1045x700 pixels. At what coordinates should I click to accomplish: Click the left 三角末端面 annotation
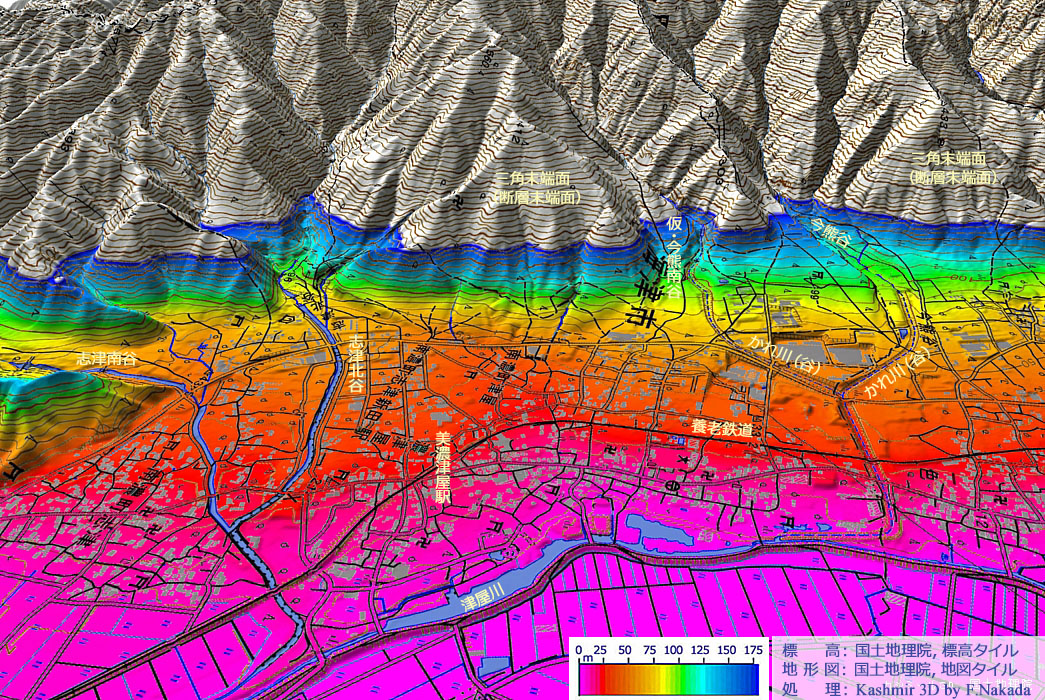click(x=537, y=186)
